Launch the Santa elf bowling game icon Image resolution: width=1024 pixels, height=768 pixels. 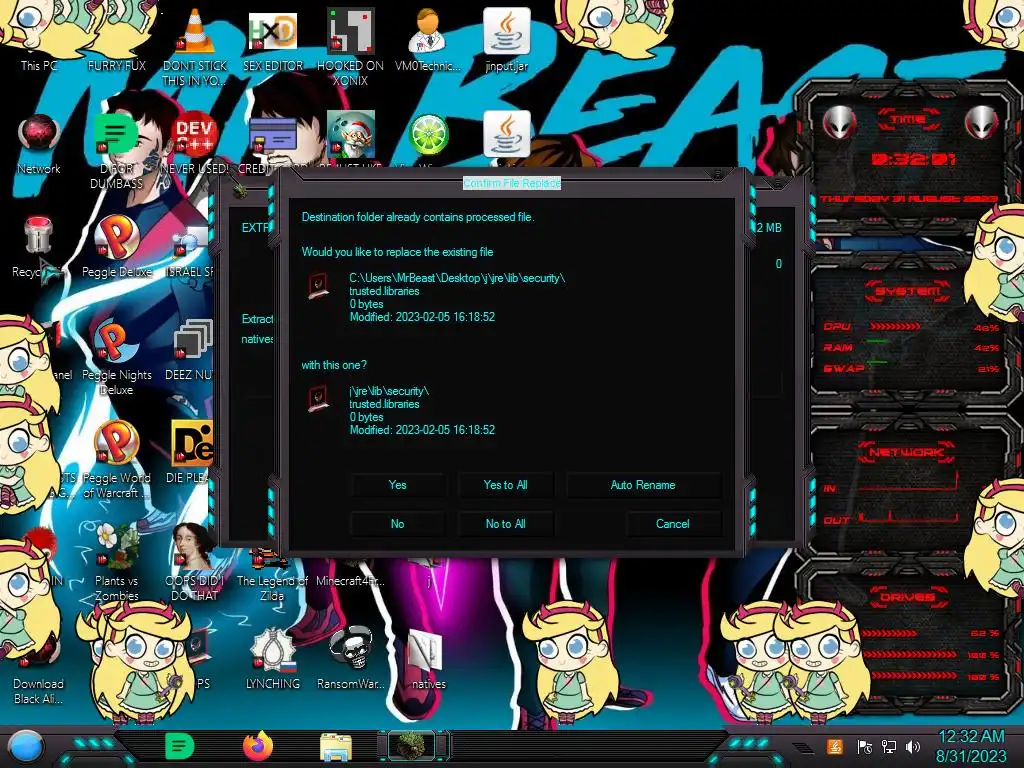point(350,135)
